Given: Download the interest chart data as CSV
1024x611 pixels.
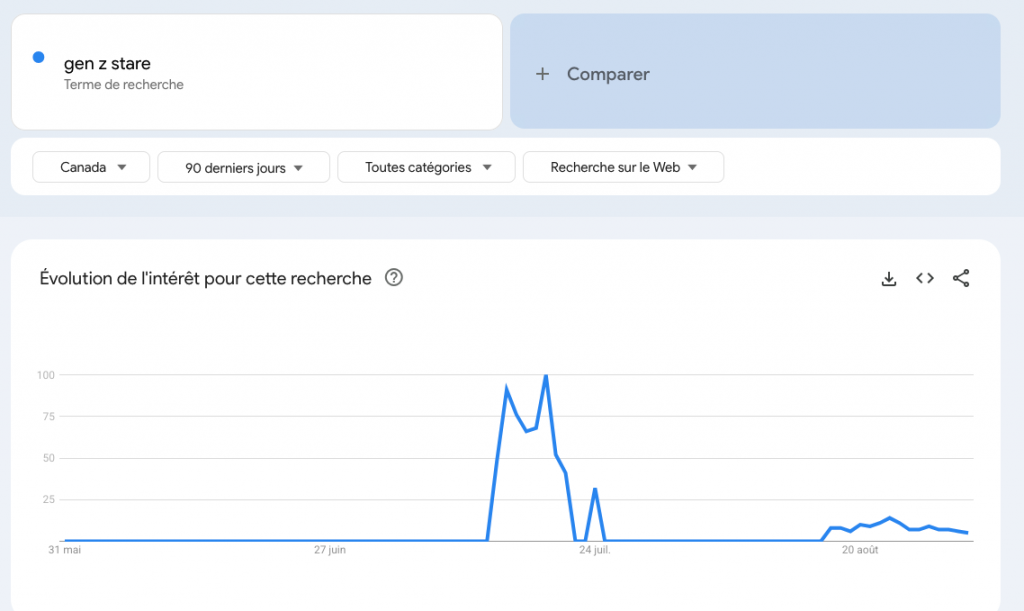Looking at the screenshot, I should pyautogui.click(x=889, y=279).
